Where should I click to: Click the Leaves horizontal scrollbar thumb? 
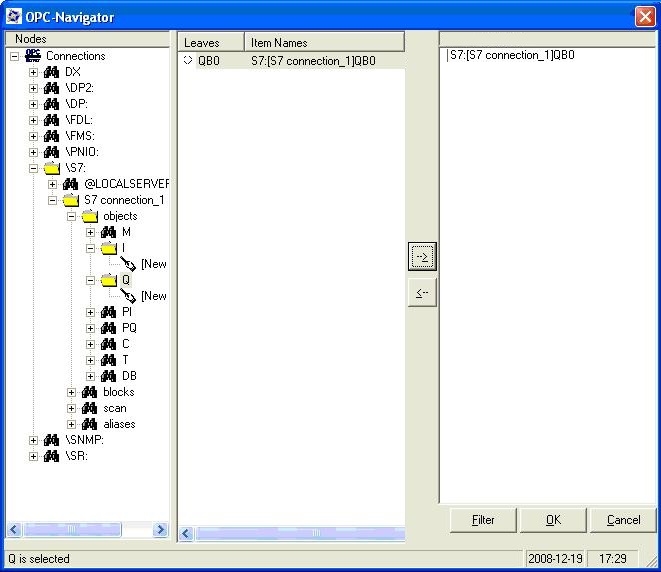click(300, 534)
